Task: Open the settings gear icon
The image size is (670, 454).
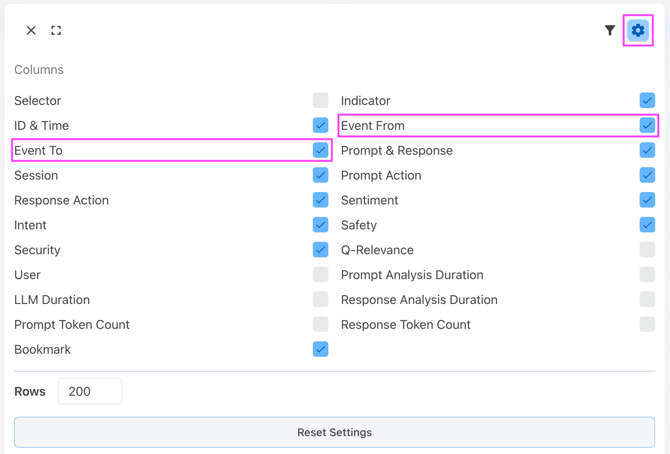Action: click(x=638, y=31)
